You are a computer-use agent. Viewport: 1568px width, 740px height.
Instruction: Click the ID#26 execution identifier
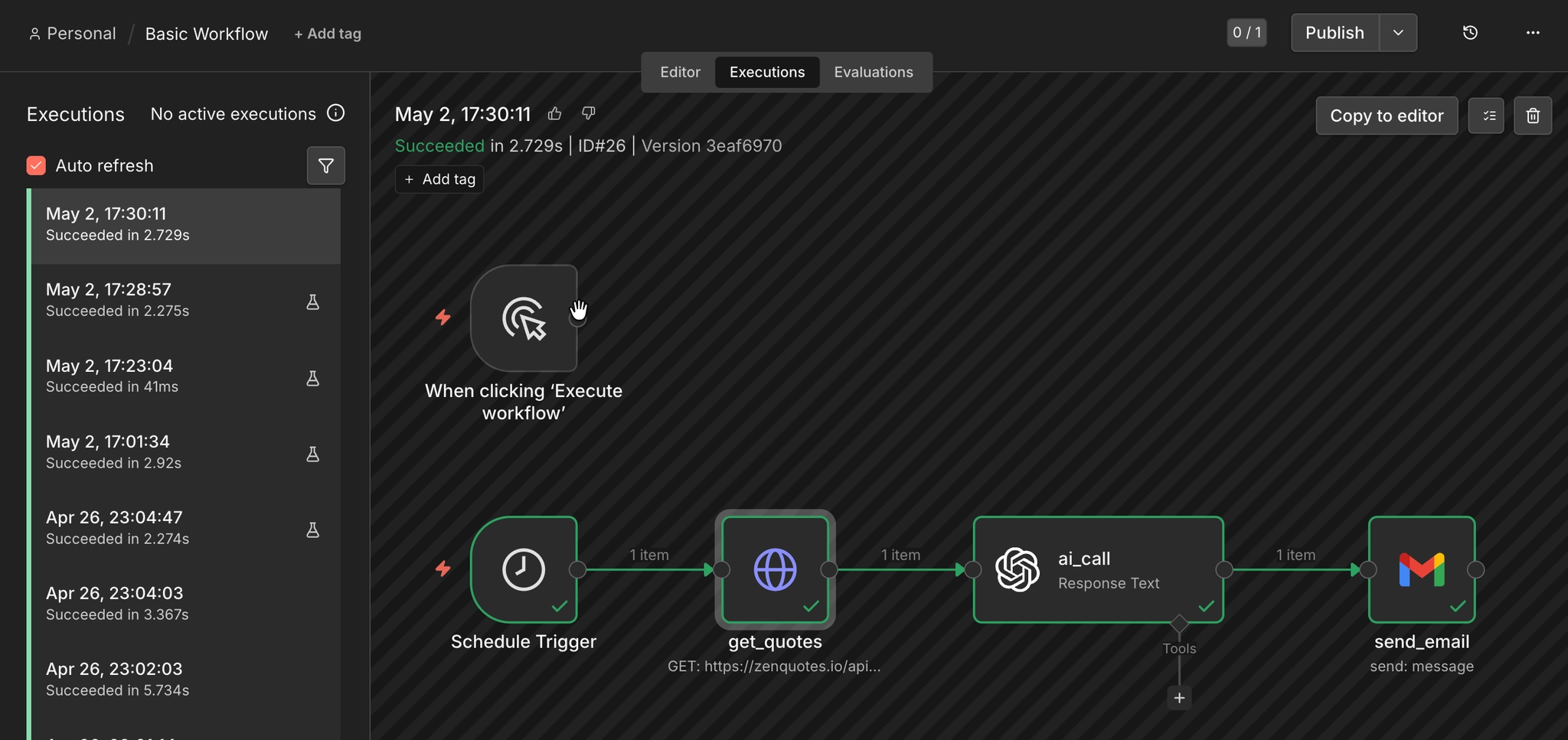[601, 145]
